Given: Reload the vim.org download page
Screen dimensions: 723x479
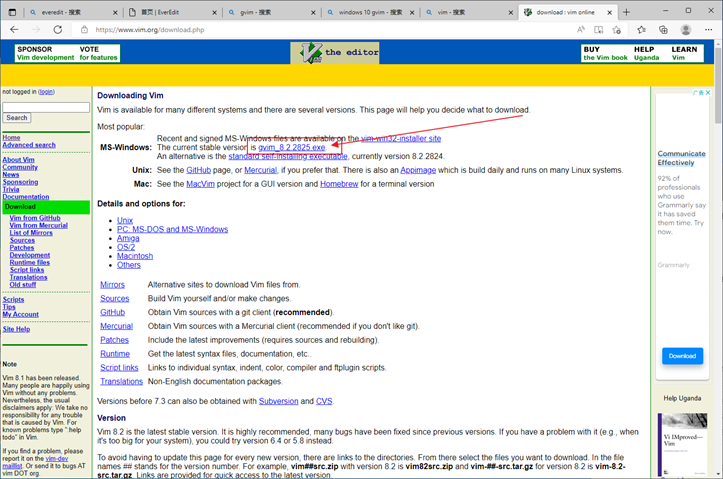Looking at the screenshot, I should (x=58, y=30).
